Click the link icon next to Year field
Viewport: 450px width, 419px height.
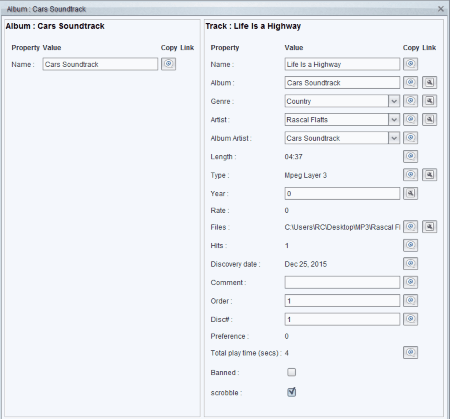(410, 193)
